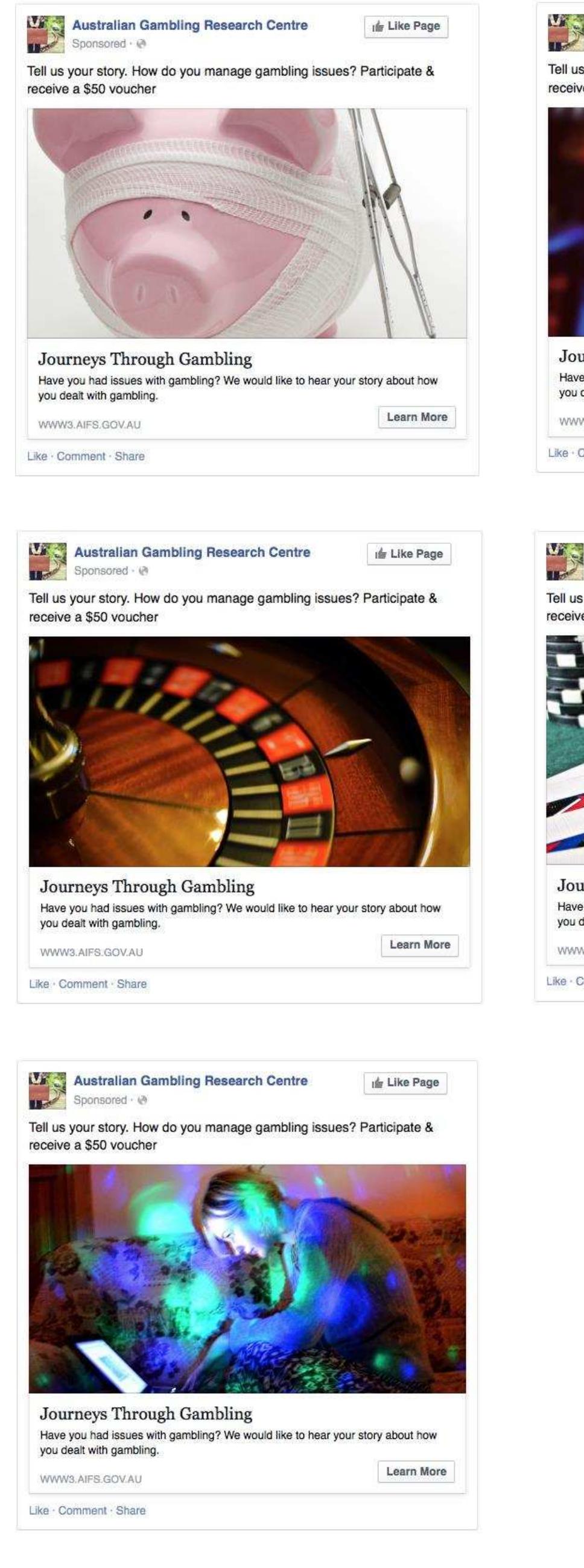Click Like Page on the laptop woman ad
This screenshot has width=584, height=1568.
405,1083
